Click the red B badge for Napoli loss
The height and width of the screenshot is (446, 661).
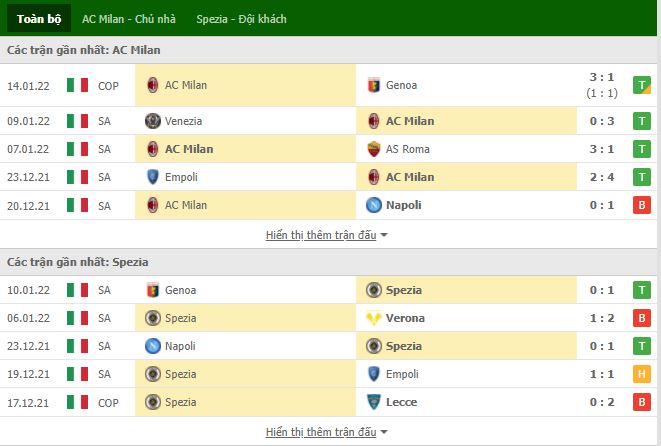(x=642, y=205)
